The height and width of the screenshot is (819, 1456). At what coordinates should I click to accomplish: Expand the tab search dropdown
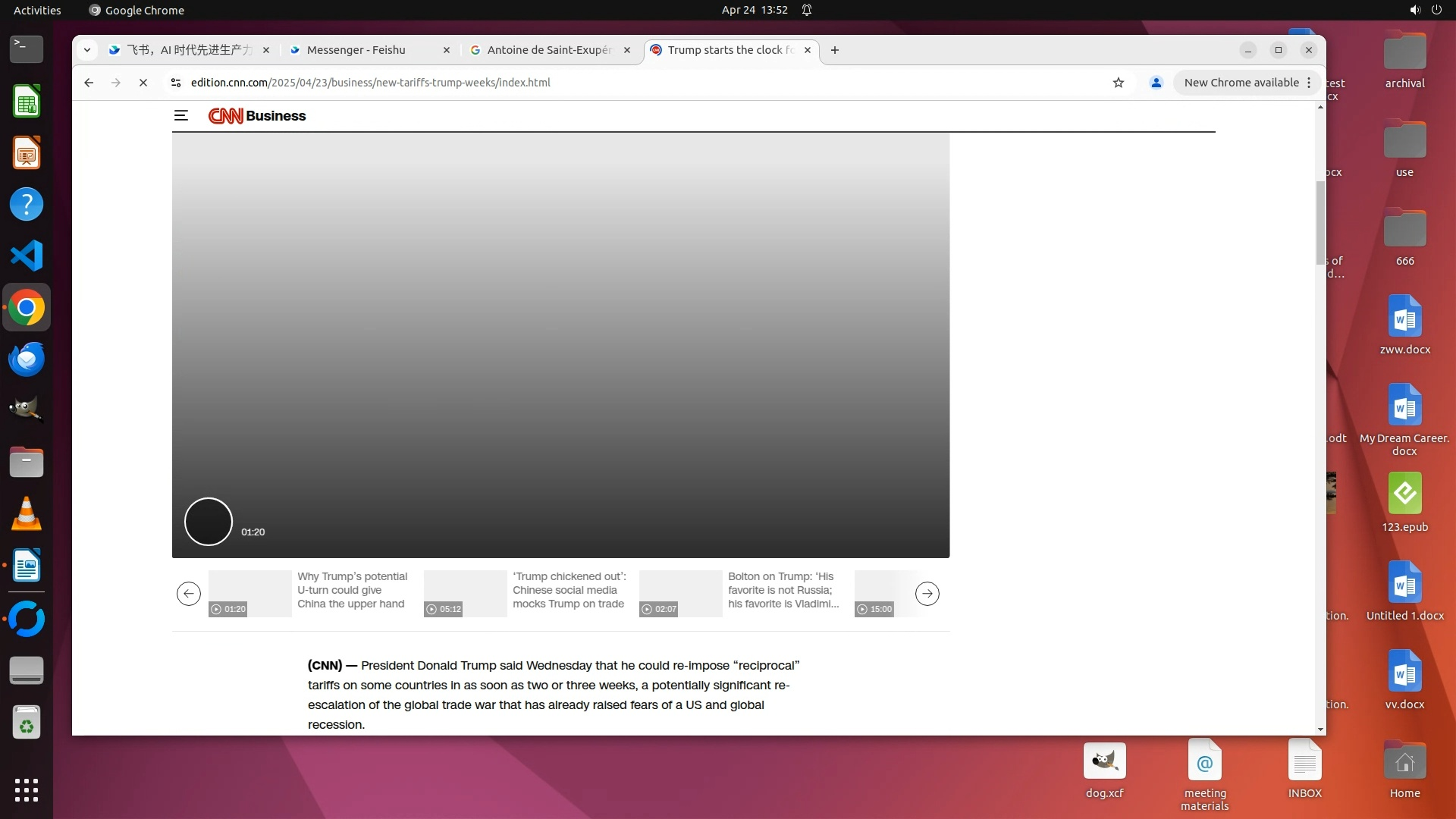[x=87, y=50]
